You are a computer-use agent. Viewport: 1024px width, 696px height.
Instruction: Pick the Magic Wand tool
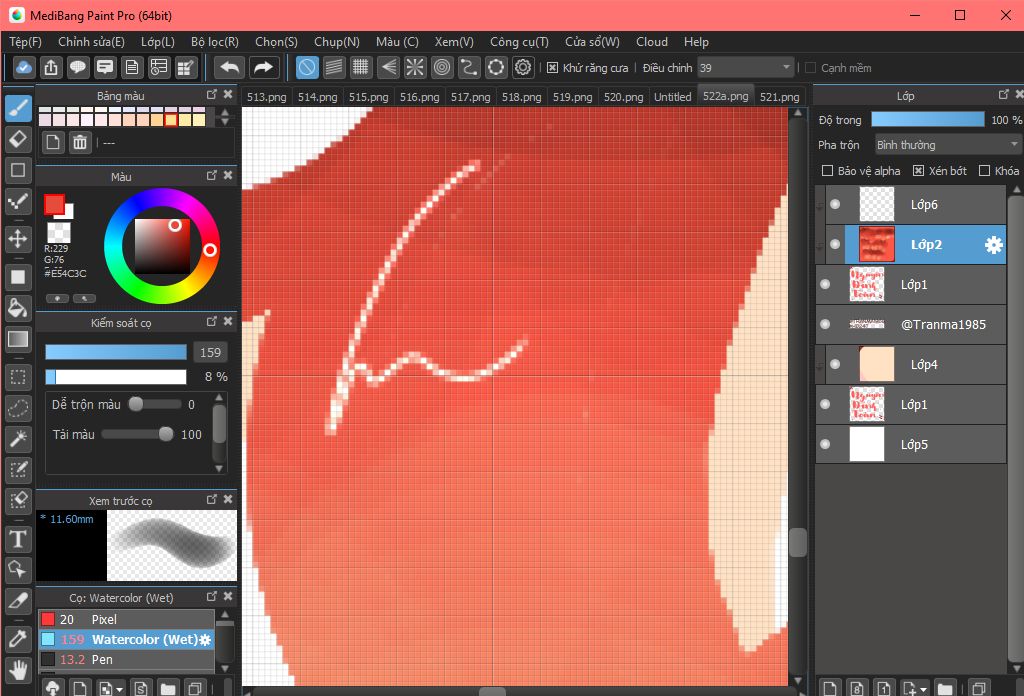18,439
